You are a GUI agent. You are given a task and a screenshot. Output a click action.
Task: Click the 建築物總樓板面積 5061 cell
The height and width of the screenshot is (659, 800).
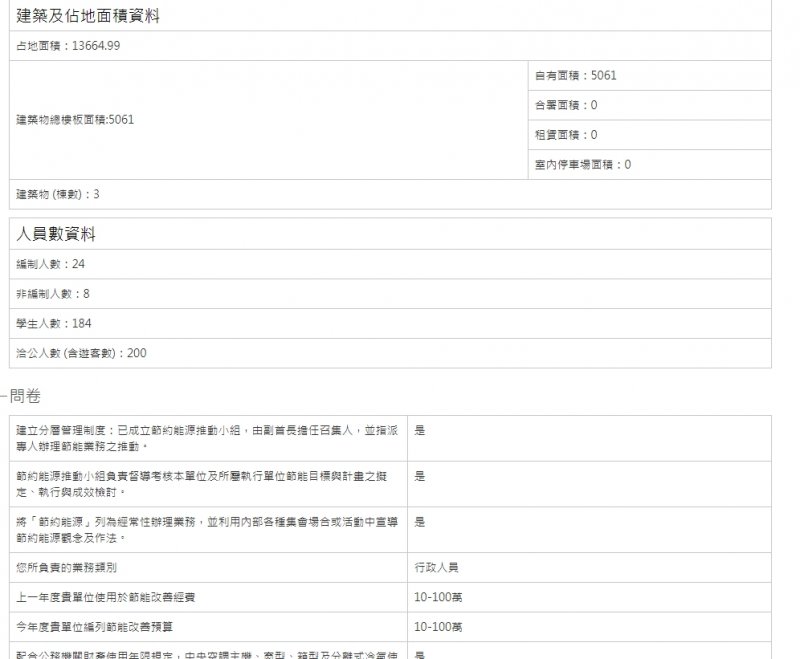[x=75, y=120]
